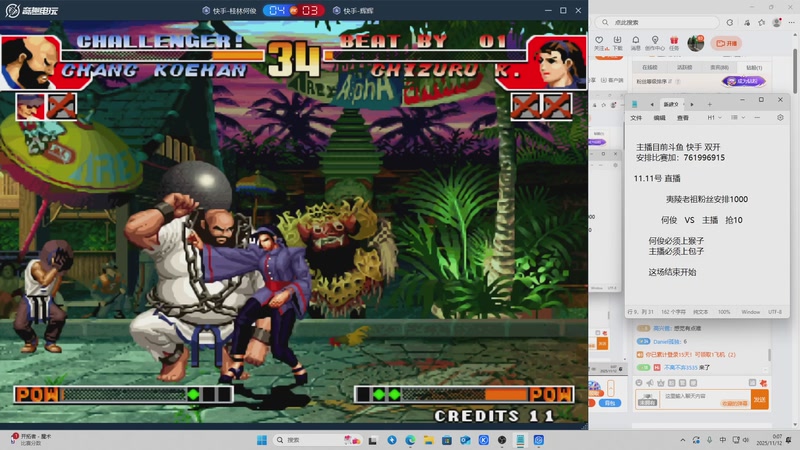
Task: Click the notepad tab scroll-right arrow
Action: pyautogui.click(x=692, y=104)
